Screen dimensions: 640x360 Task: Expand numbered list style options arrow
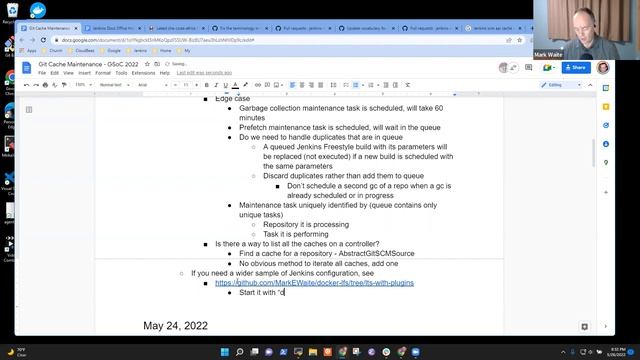378,85
